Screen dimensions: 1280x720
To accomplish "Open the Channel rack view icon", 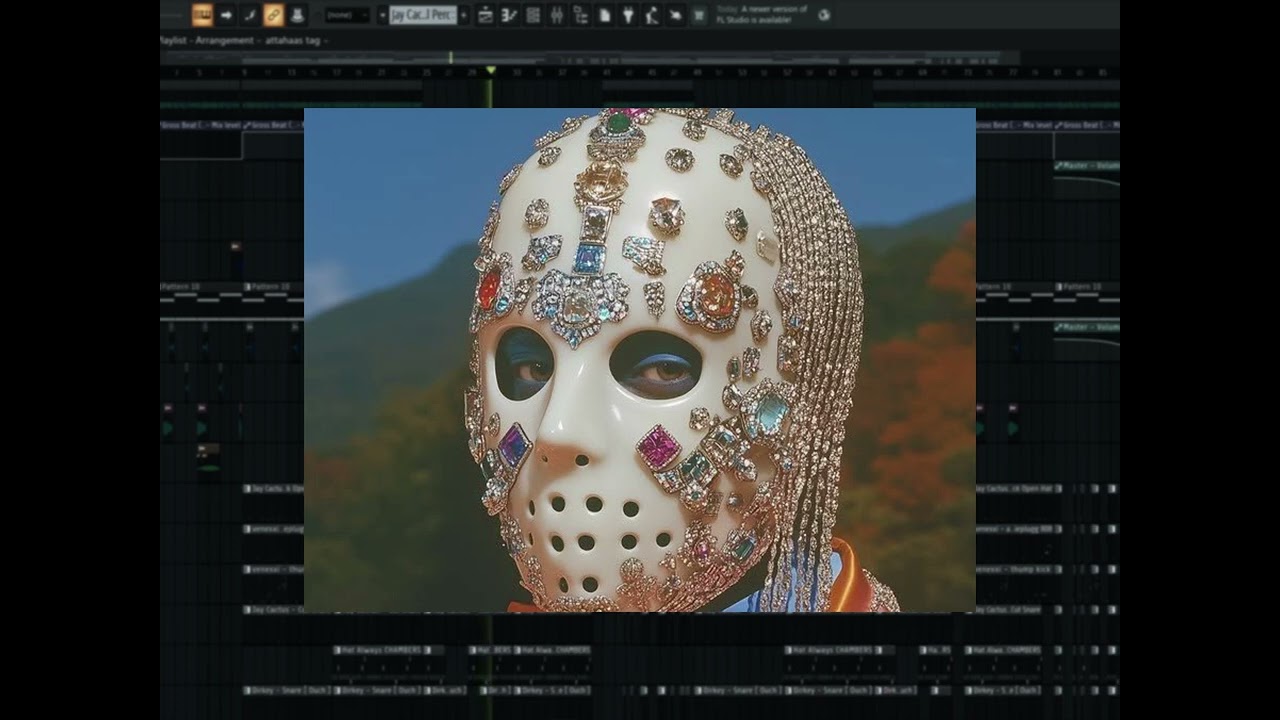I will (533, 15).
